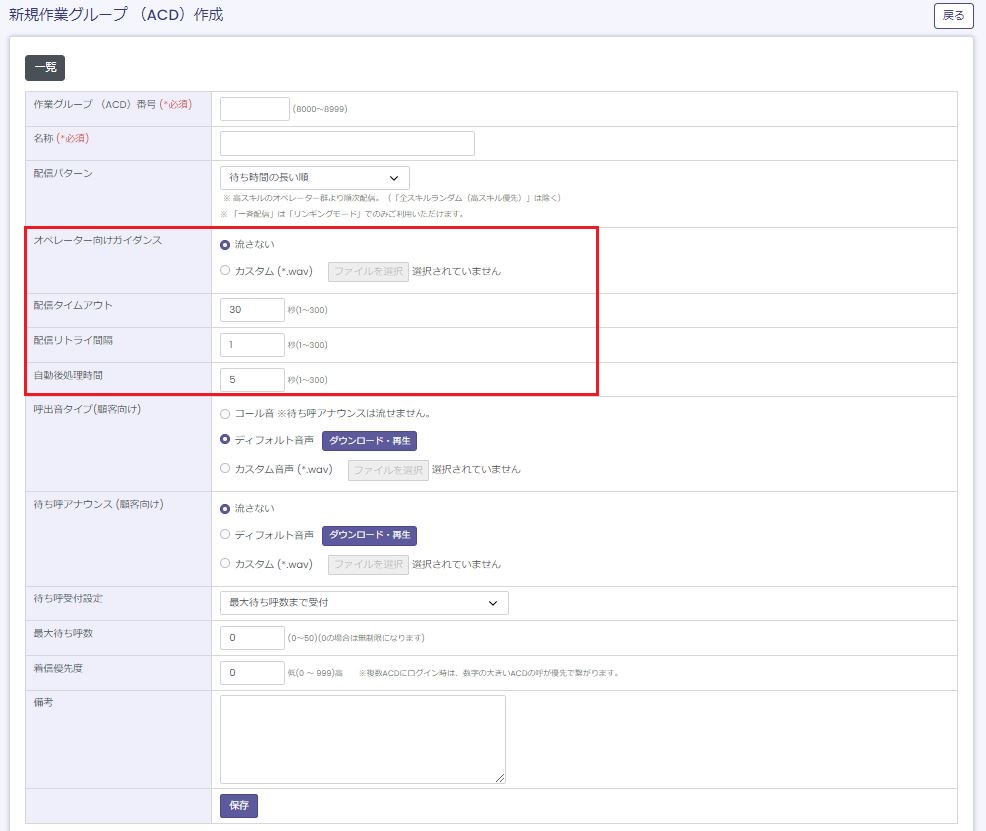Choose コール音 as 呼出音タイプ

pos(225,414)
